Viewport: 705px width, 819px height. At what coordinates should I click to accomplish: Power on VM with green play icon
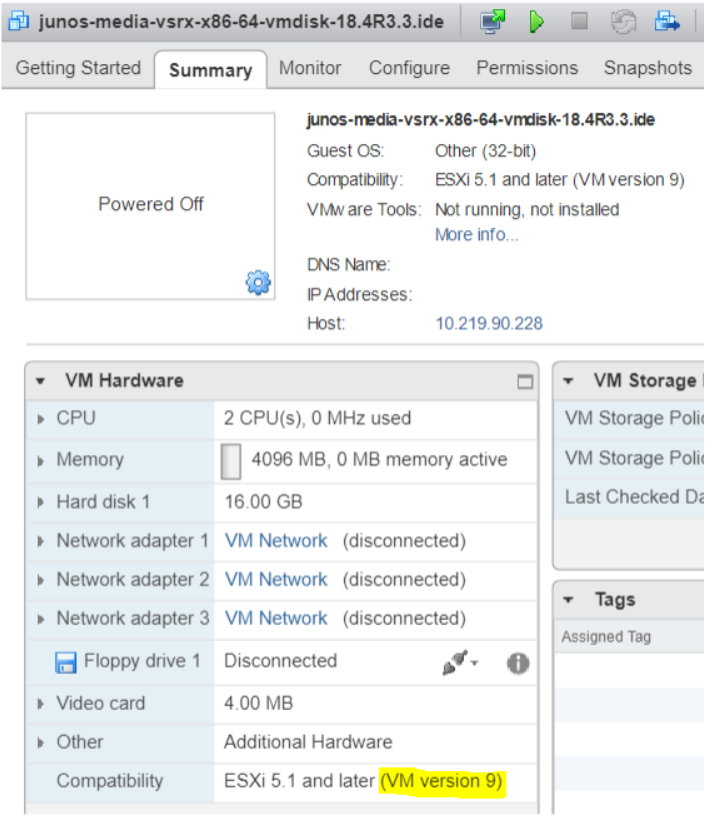tap(536, 21)
